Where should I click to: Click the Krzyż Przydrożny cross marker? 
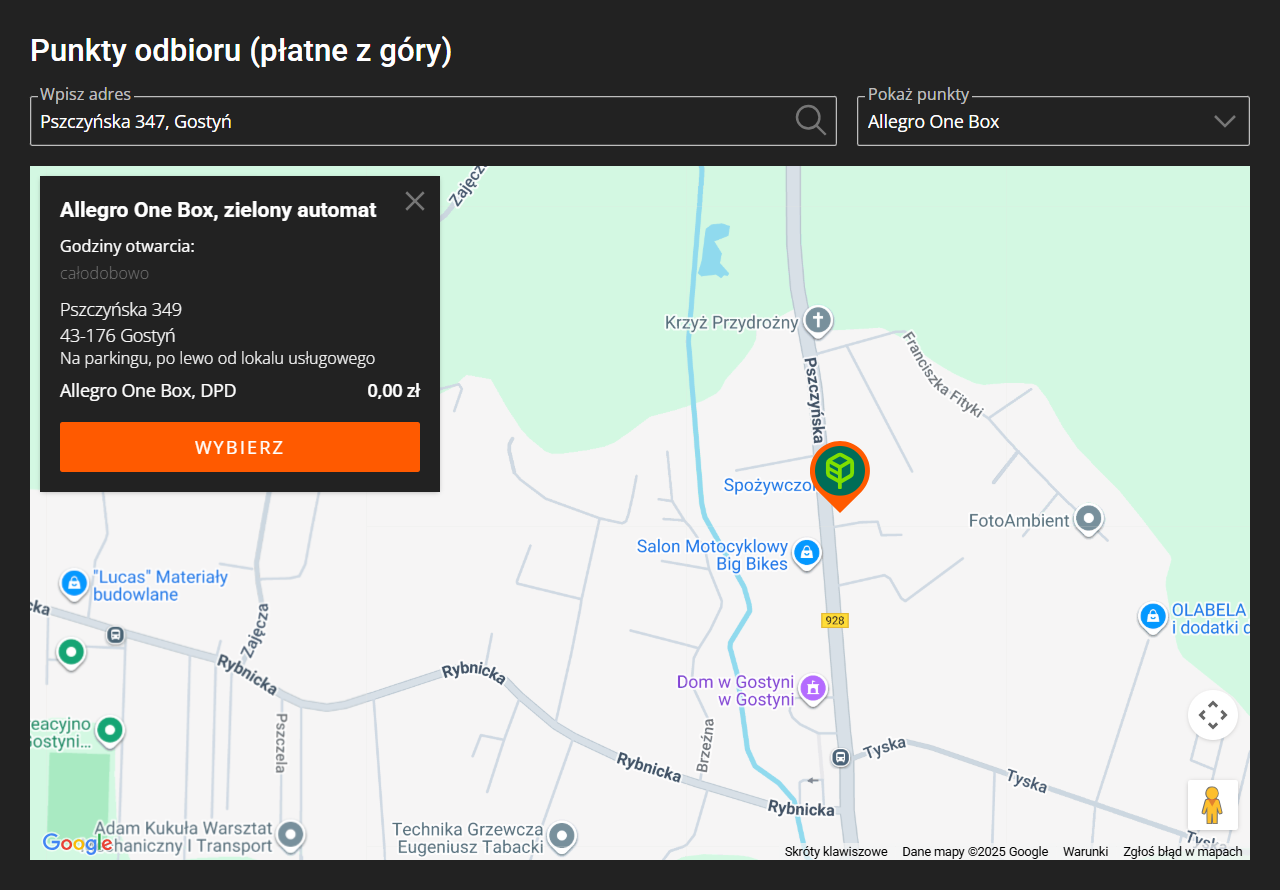818,321
